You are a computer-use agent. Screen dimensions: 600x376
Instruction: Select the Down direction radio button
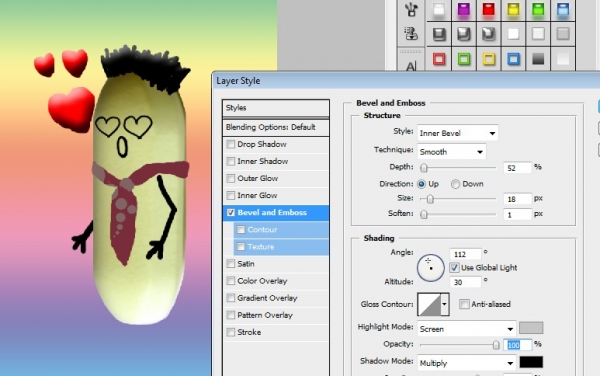click(x=455, y=184)
